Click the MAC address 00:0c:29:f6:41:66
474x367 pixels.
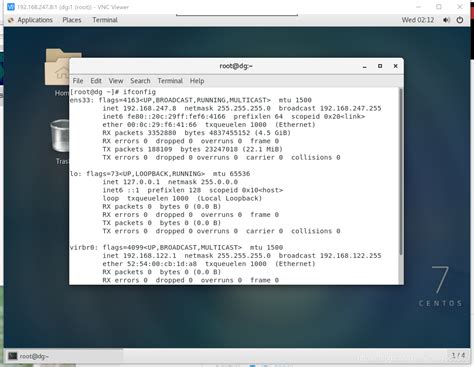click(x=162, y=125)
